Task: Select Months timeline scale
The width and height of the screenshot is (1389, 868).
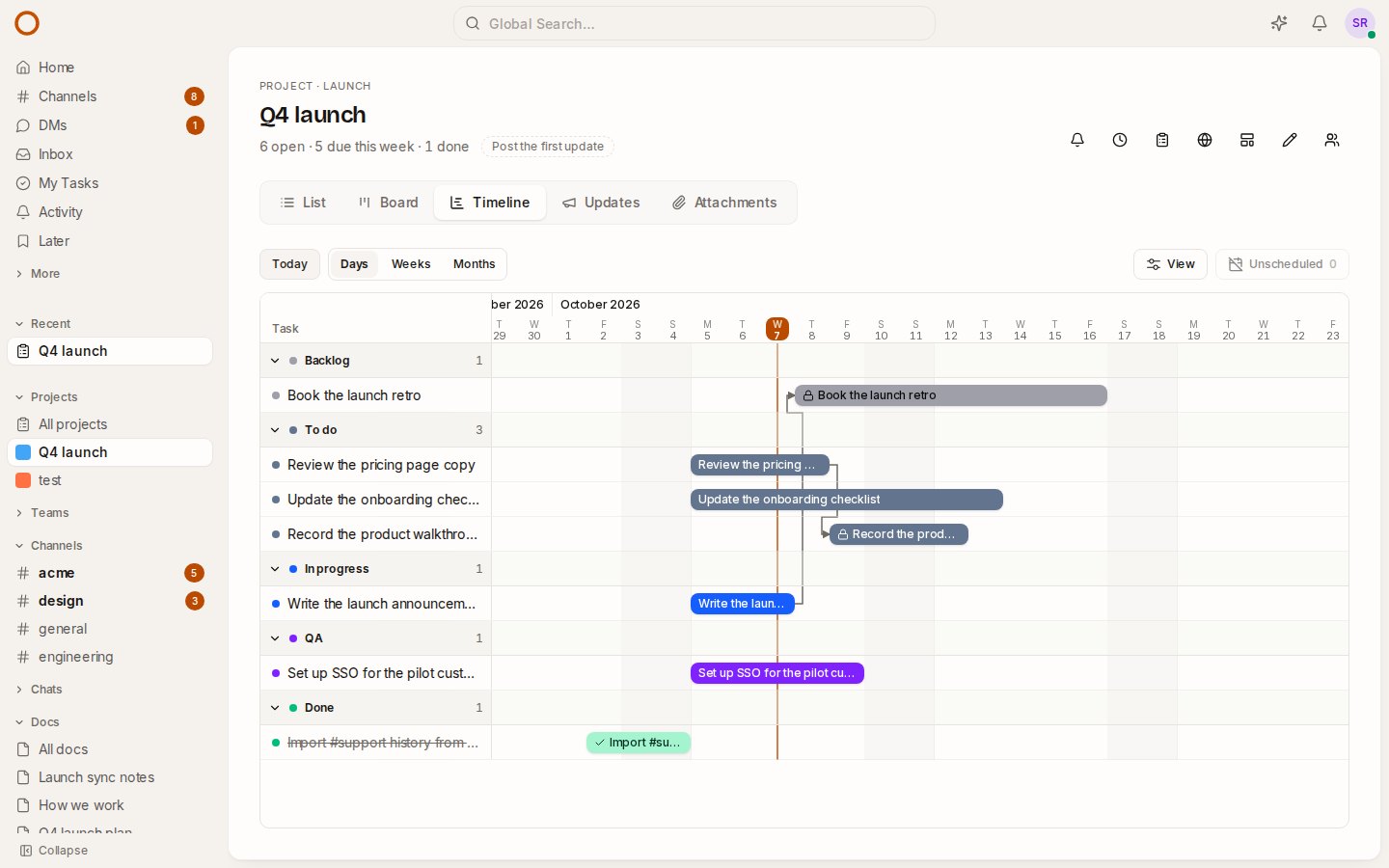Action: coord(474,264)
